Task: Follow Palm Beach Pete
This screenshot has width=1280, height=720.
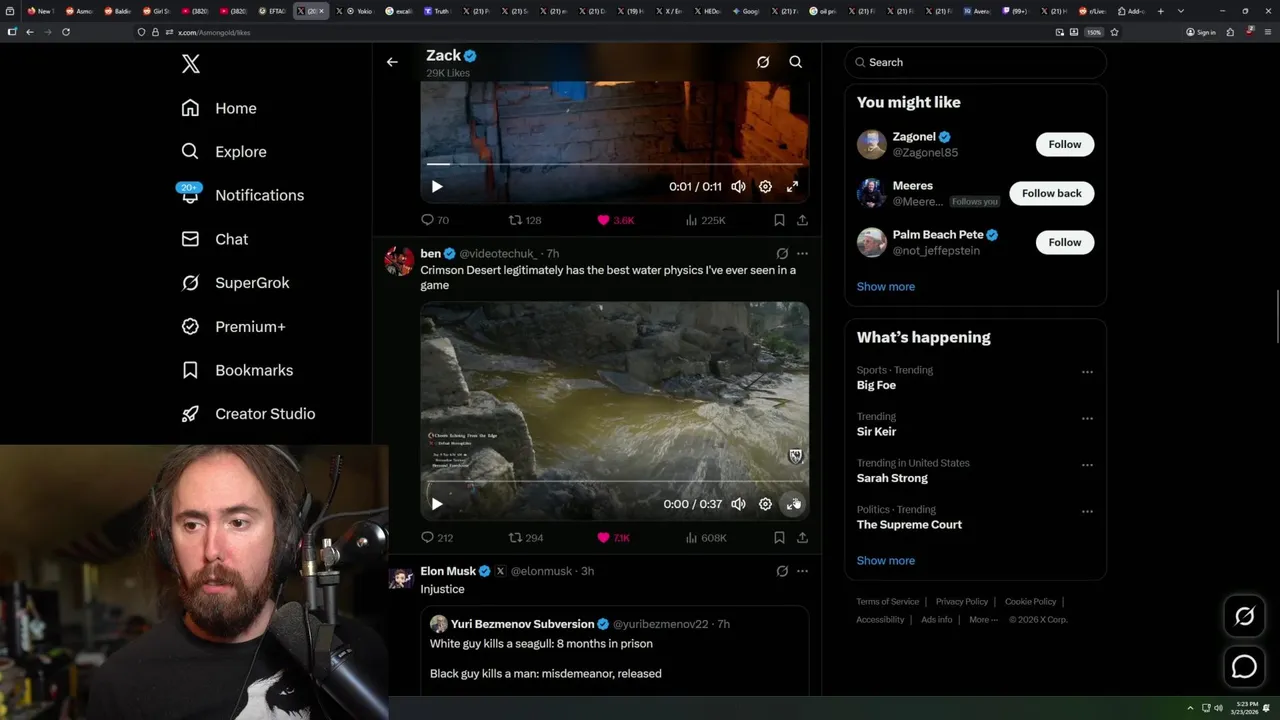Action: (x=1065, y=242)
